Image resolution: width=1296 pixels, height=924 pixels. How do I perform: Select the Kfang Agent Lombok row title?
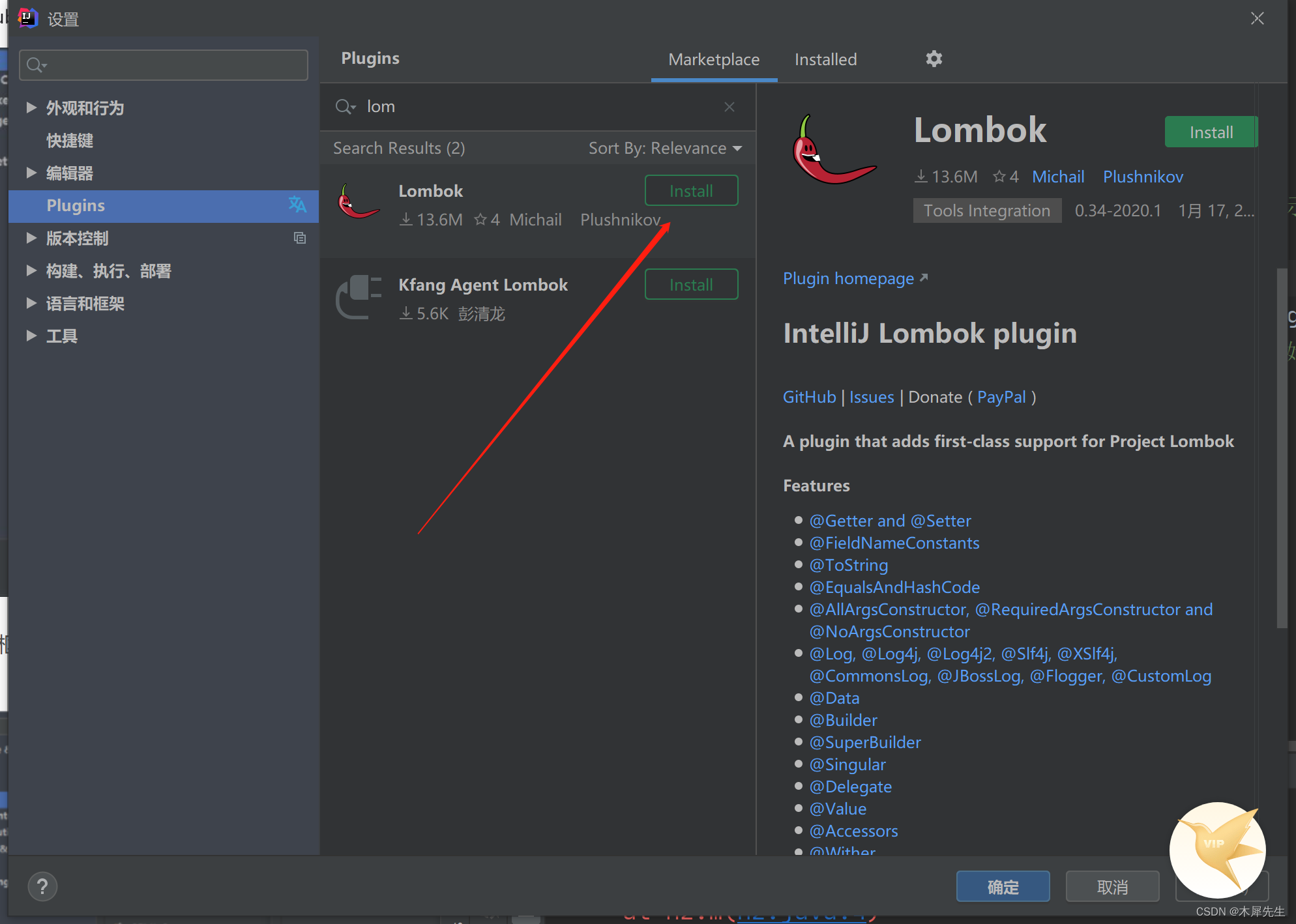click(483, 285)
